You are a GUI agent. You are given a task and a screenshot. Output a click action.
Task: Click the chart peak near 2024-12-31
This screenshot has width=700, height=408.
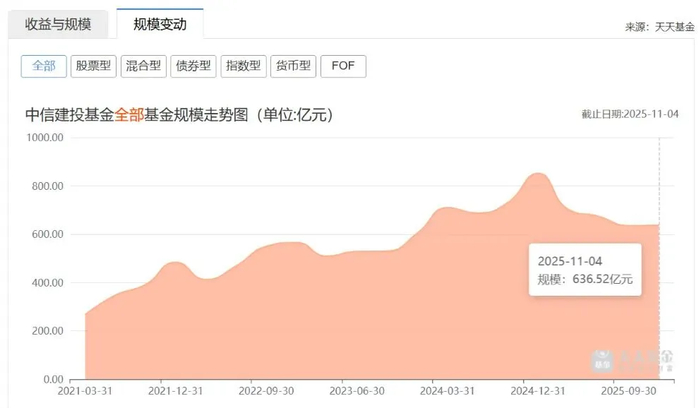pyautogui.click(x=538, y=174)
